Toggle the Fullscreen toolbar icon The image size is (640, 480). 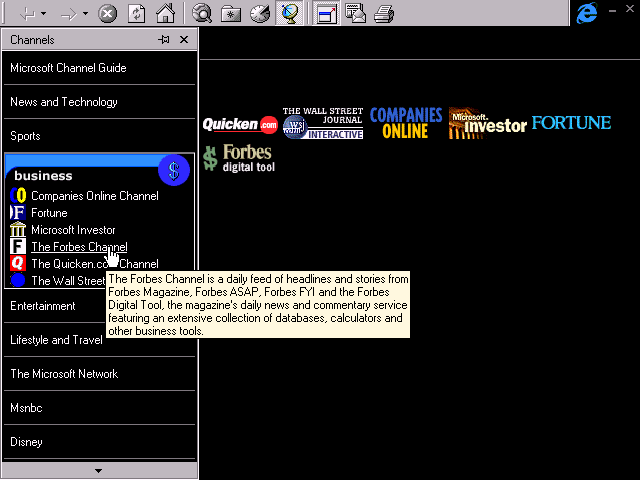pyautogui.click(x=326, y=14)
